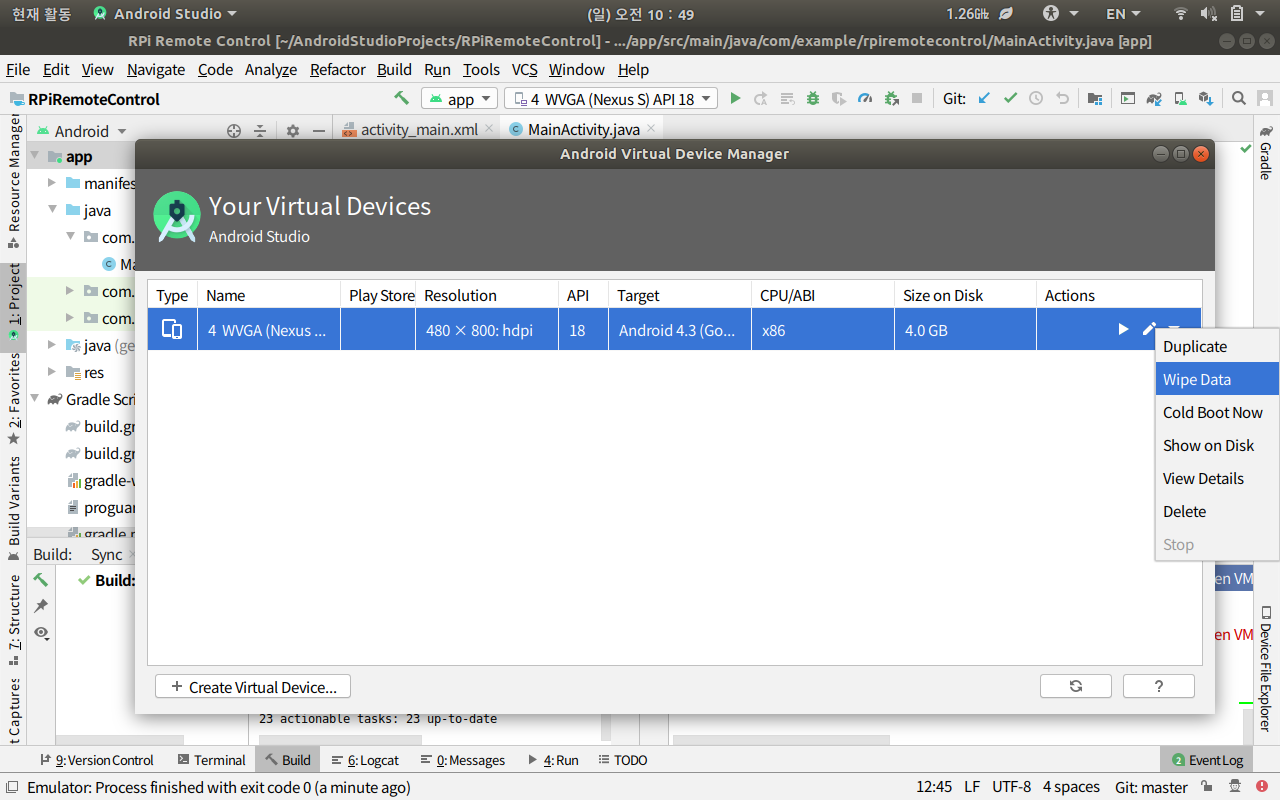This screenshot has width=1280, height=800.
Task: Run the app with the green play icon
Action: [x=736, y=98]
